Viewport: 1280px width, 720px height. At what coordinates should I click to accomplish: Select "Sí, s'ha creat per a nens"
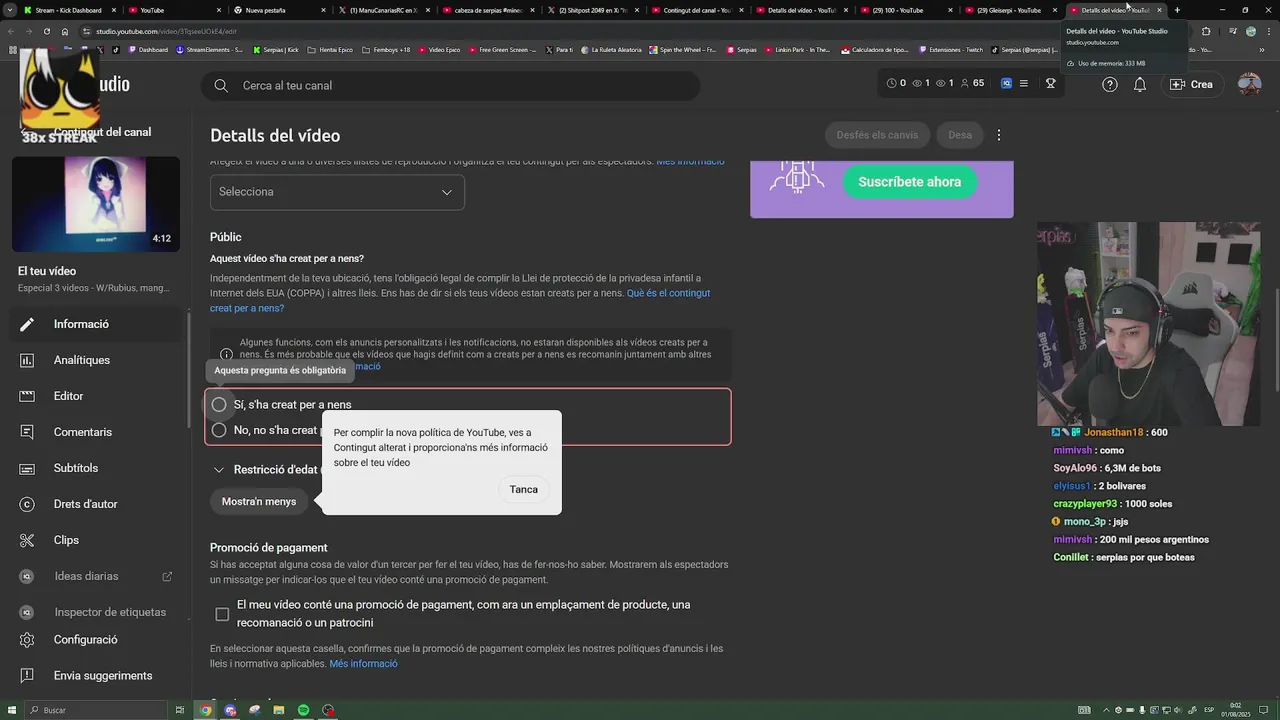219,405
